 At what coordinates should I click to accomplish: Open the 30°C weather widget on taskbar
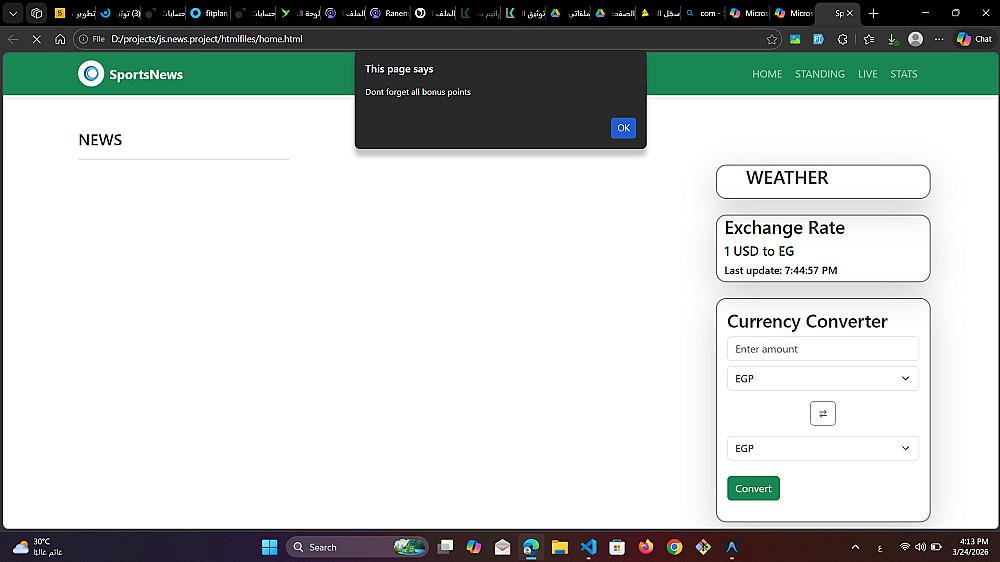pyautogui.click(x=37, y=547)
